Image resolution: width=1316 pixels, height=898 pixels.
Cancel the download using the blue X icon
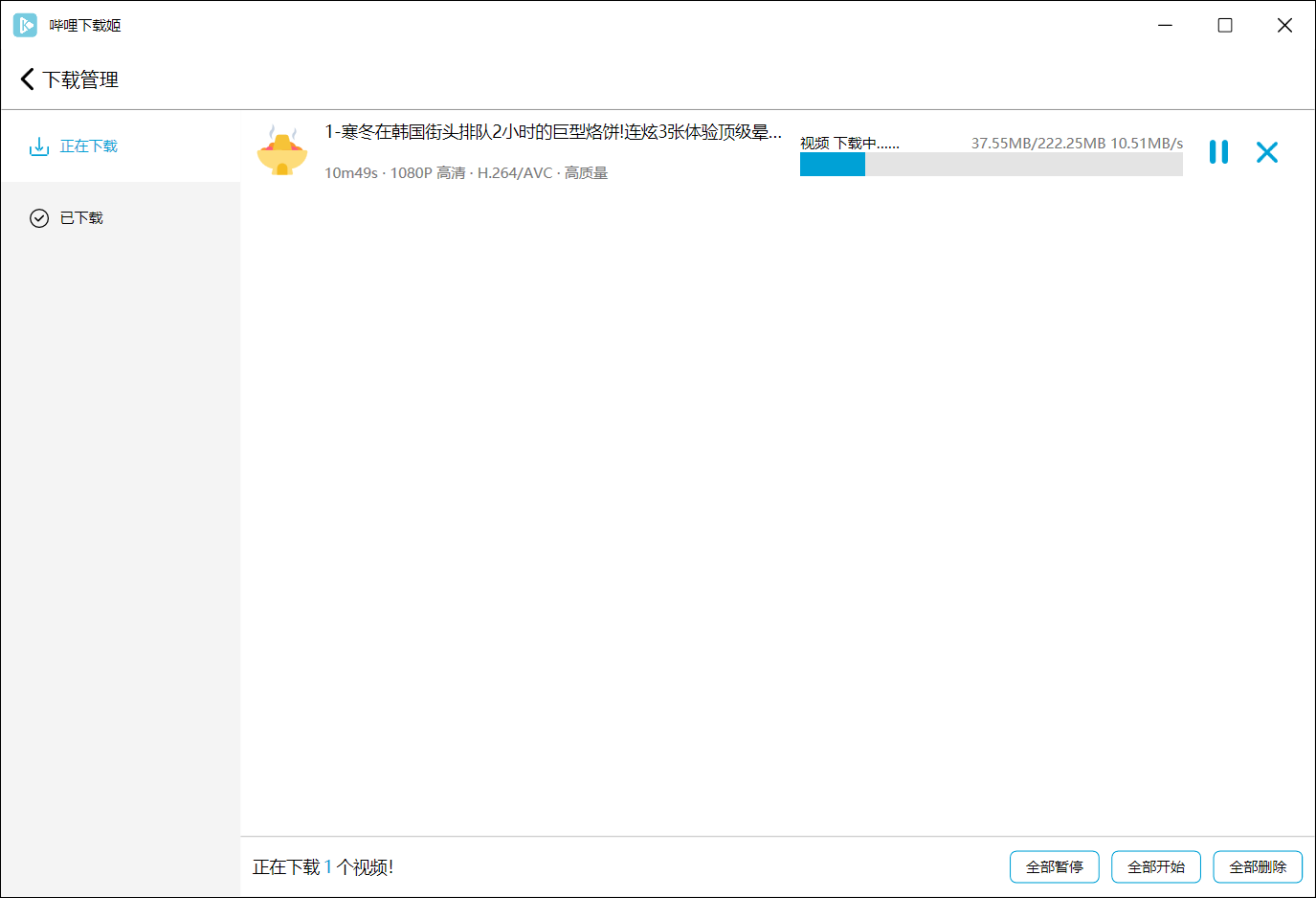coord(1267,151)
